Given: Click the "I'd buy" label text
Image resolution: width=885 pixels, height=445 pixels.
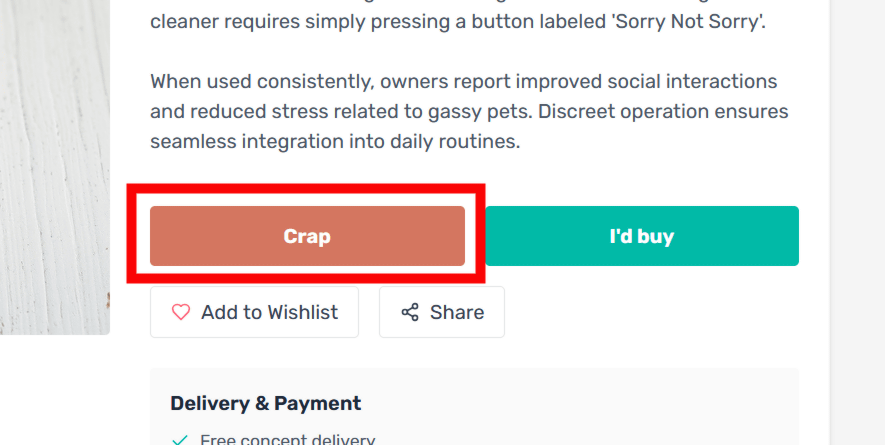Looking at the screenshot, I should (x=642, y=237).
